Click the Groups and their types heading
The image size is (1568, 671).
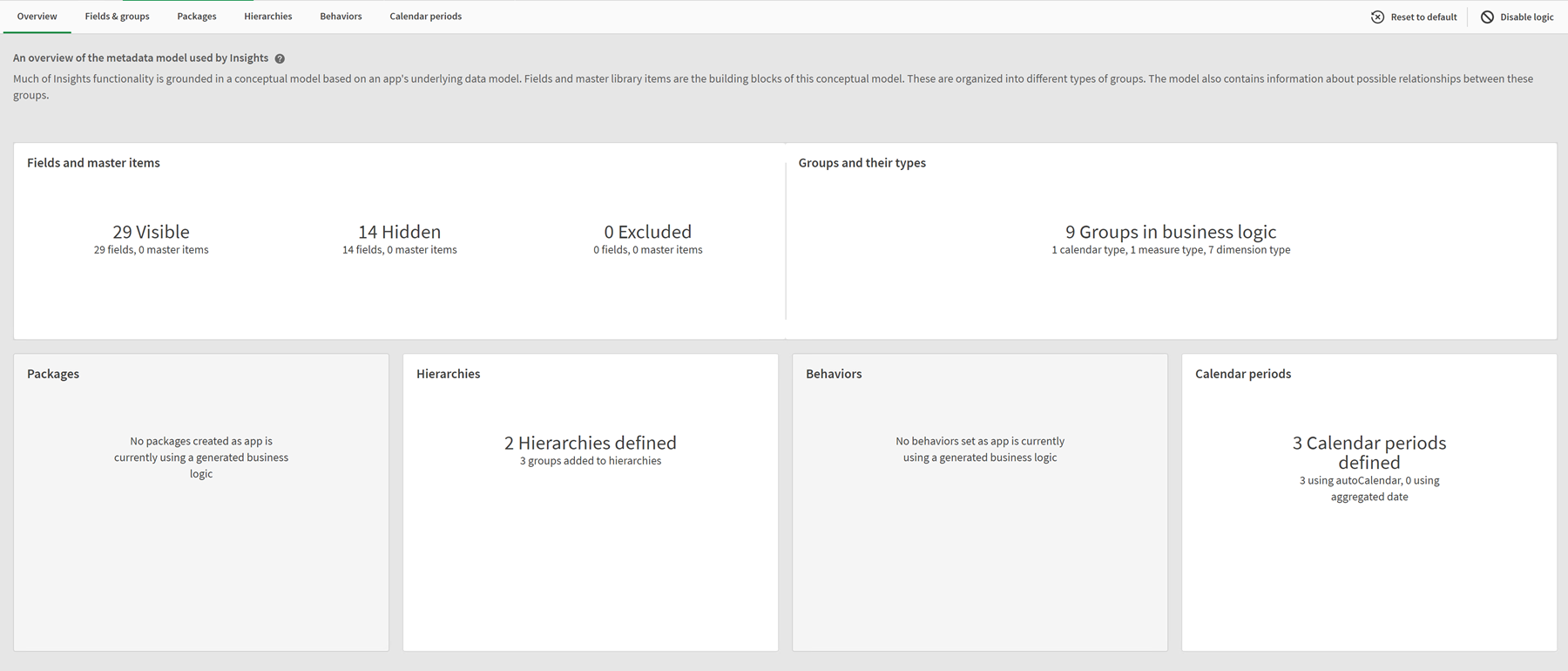[862, 163]
